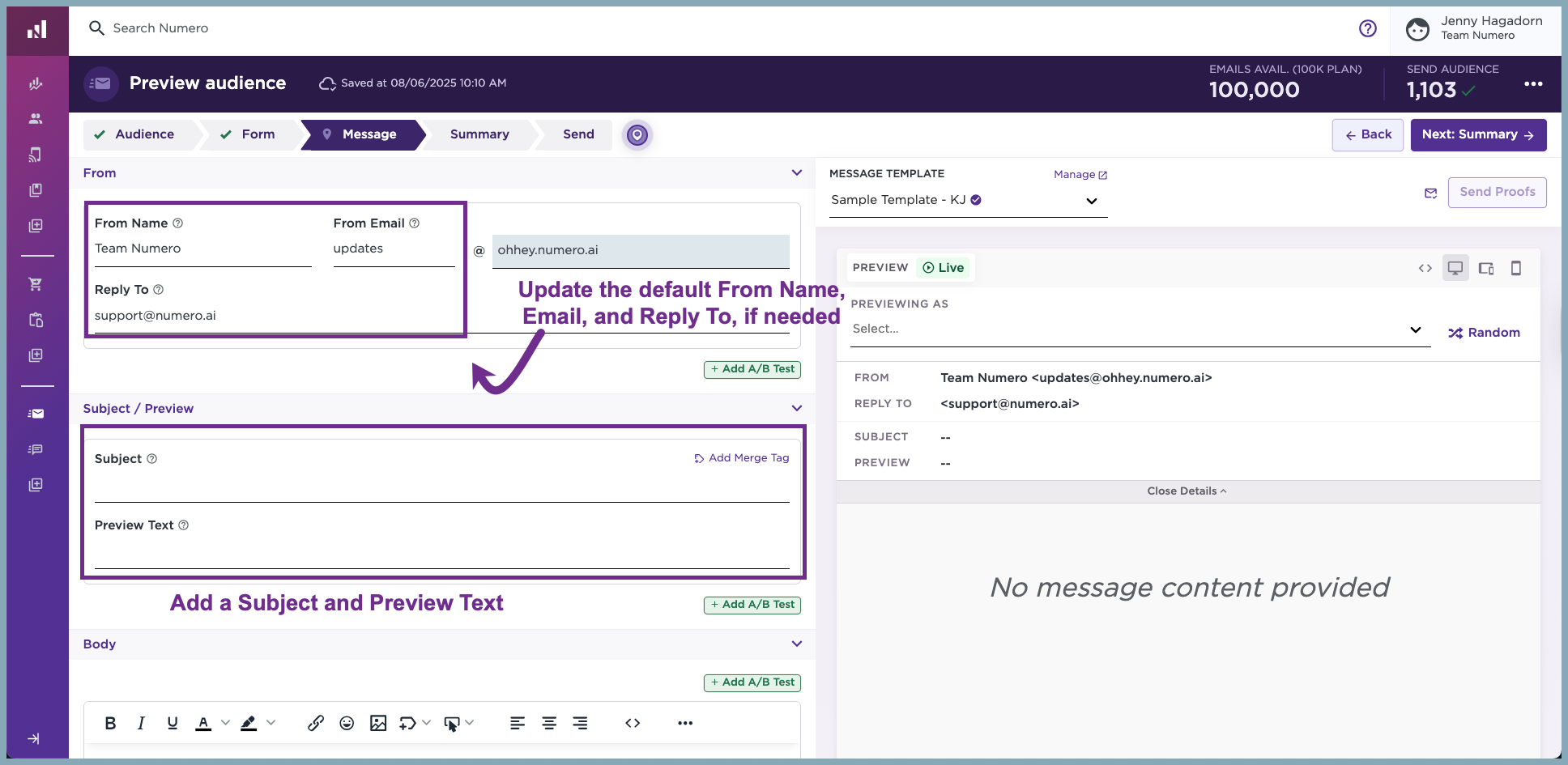Click the Search Numero field
1568x765 pixels.
pos(160,28)
